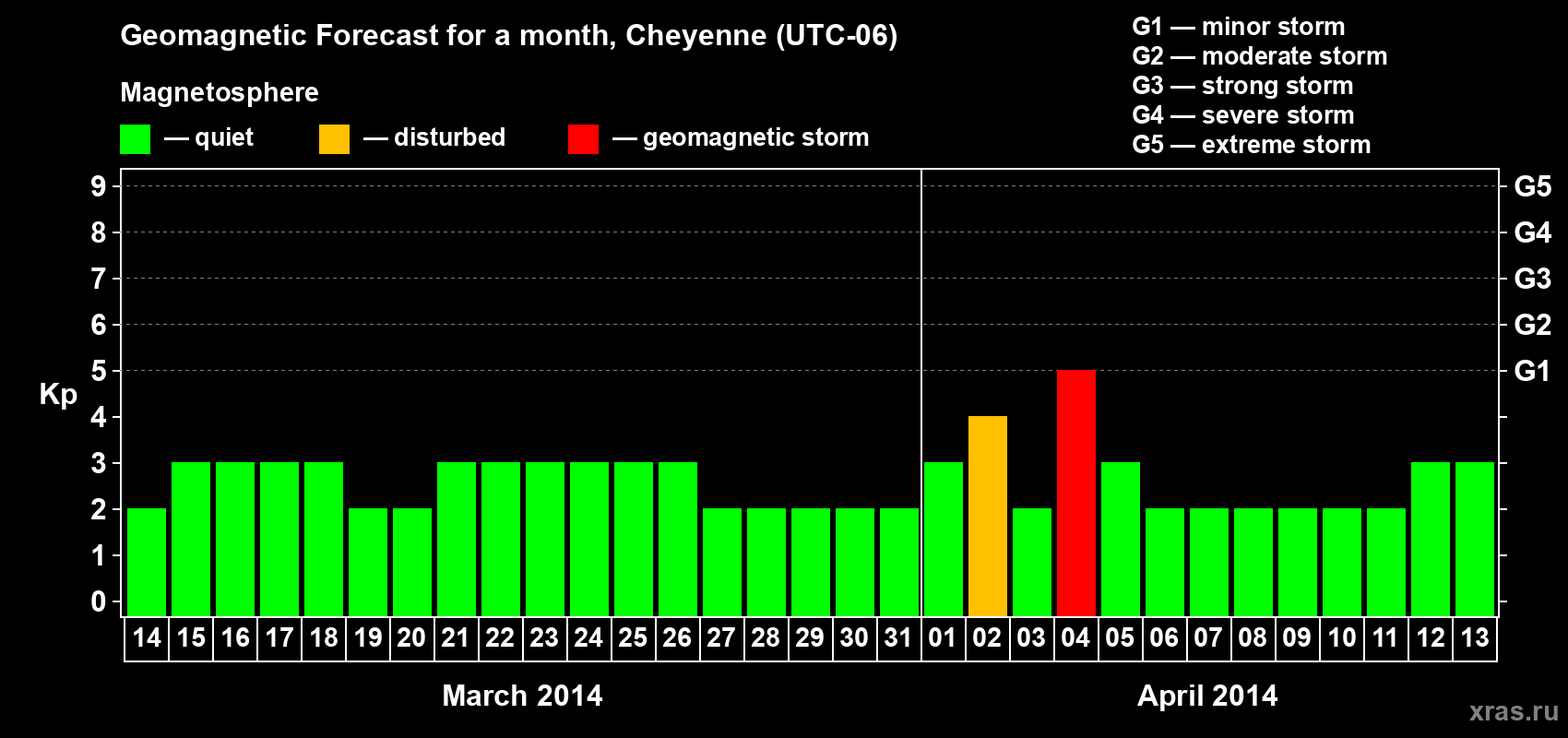
Task: Click the orange disturbed legend swatch
Action: tap(334, 139)
